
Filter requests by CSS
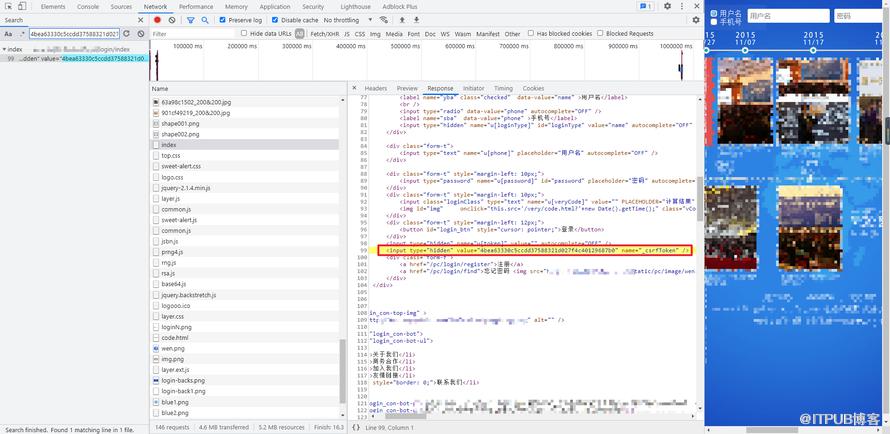coord(360,34)
